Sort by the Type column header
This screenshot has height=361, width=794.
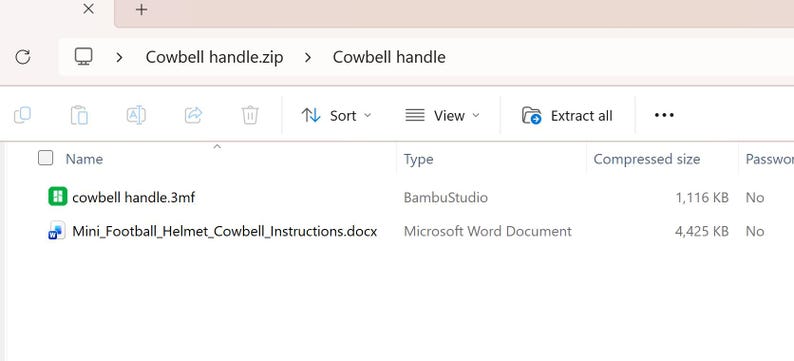point(418,159)
